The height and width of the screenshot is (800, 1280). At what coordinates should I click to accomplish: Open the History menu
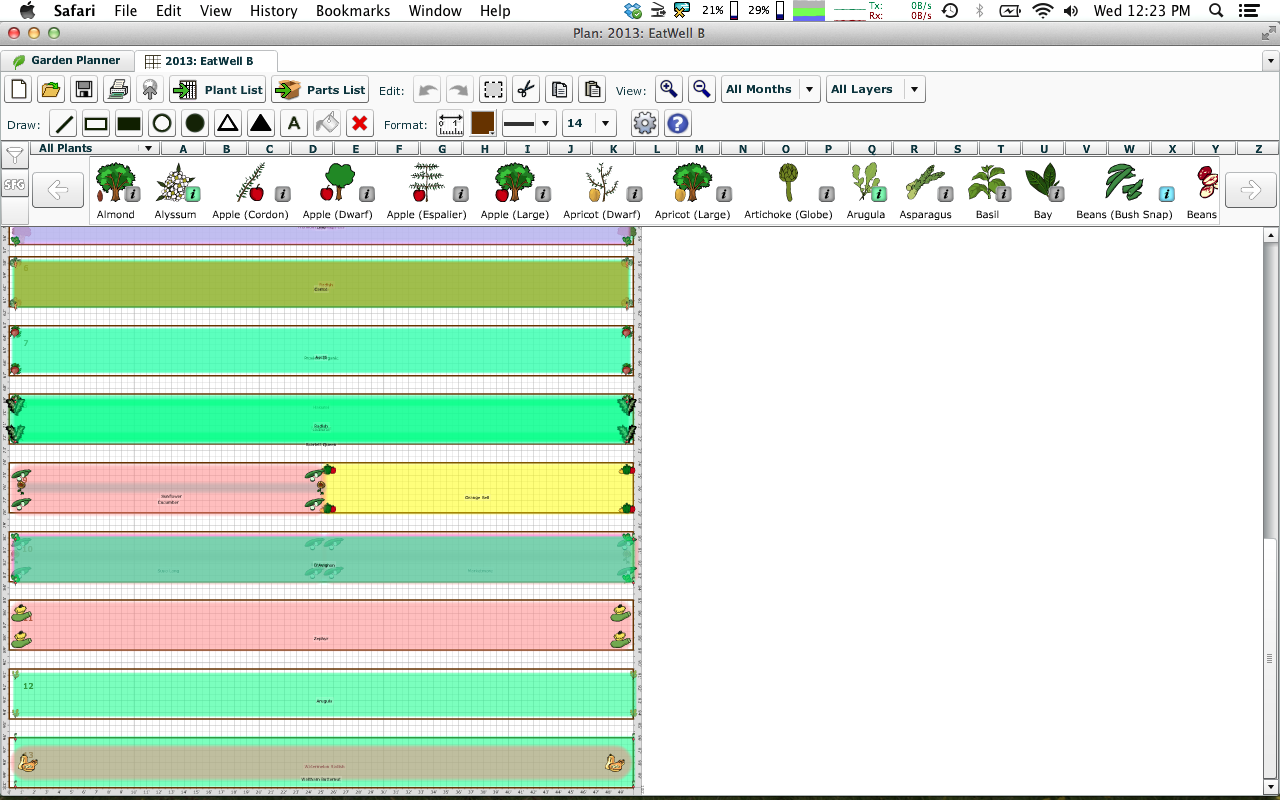tap(274, 11)
